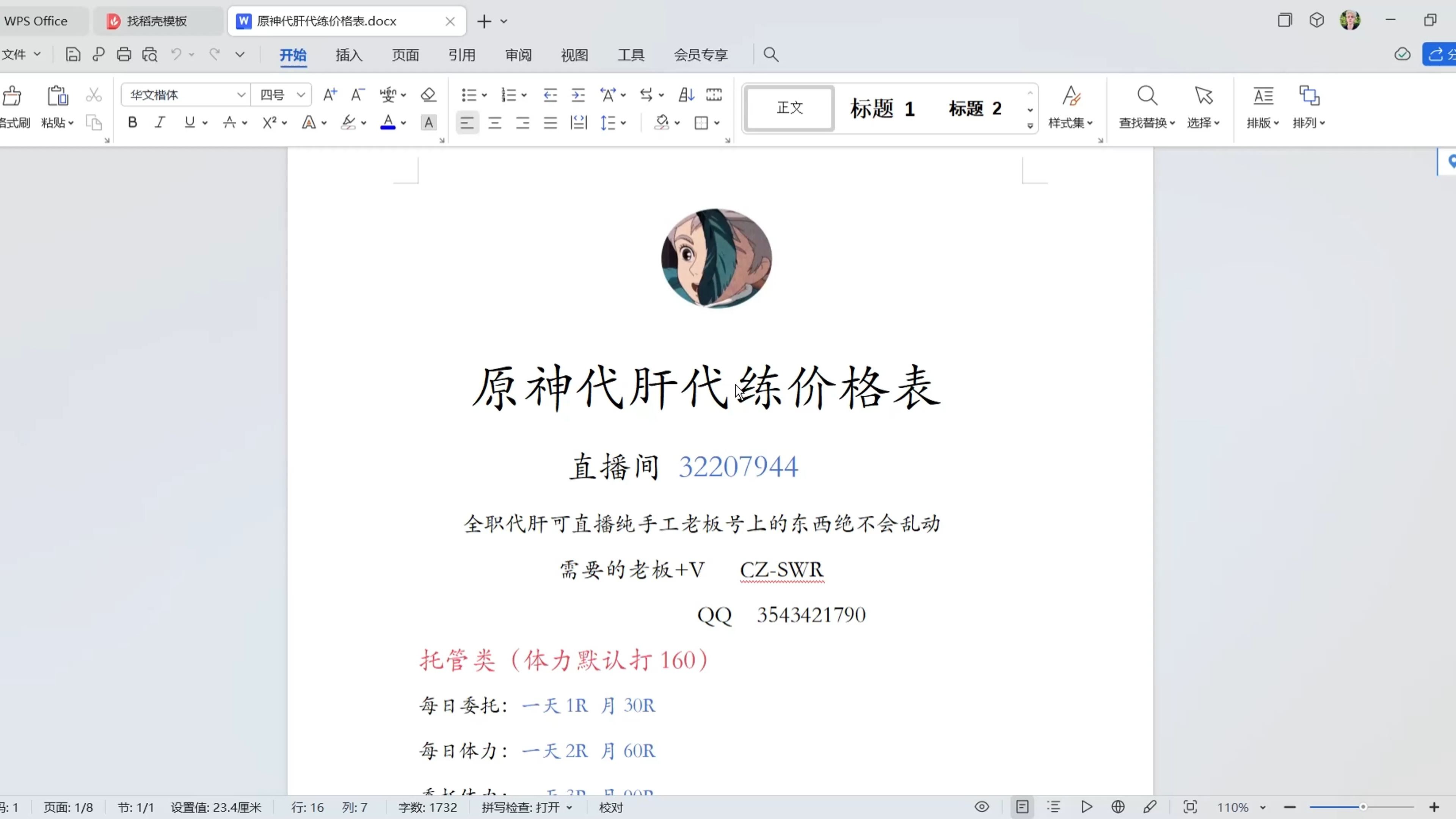This screenshot has height=819, width=1456.
Task: Click the Cut scissors icon
Action: coord(94,94)
